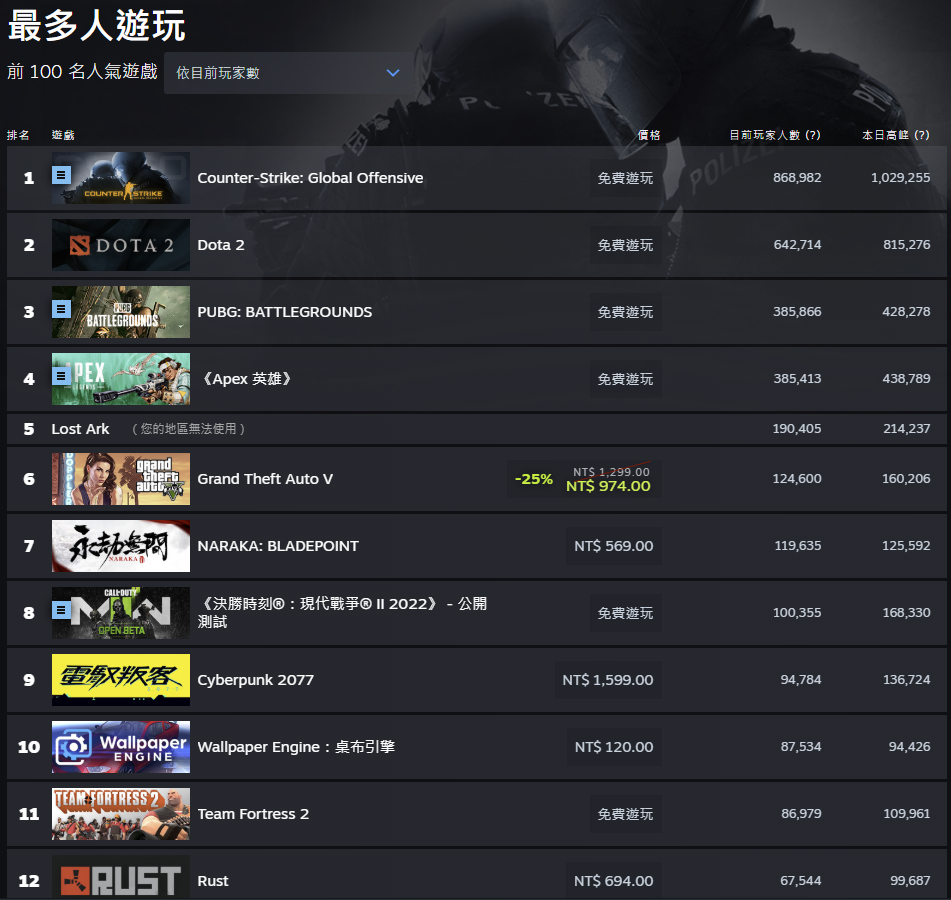Click the 目前玩家人數 (?) column header
The image size is (951, 900).
[x=775, y=135]
